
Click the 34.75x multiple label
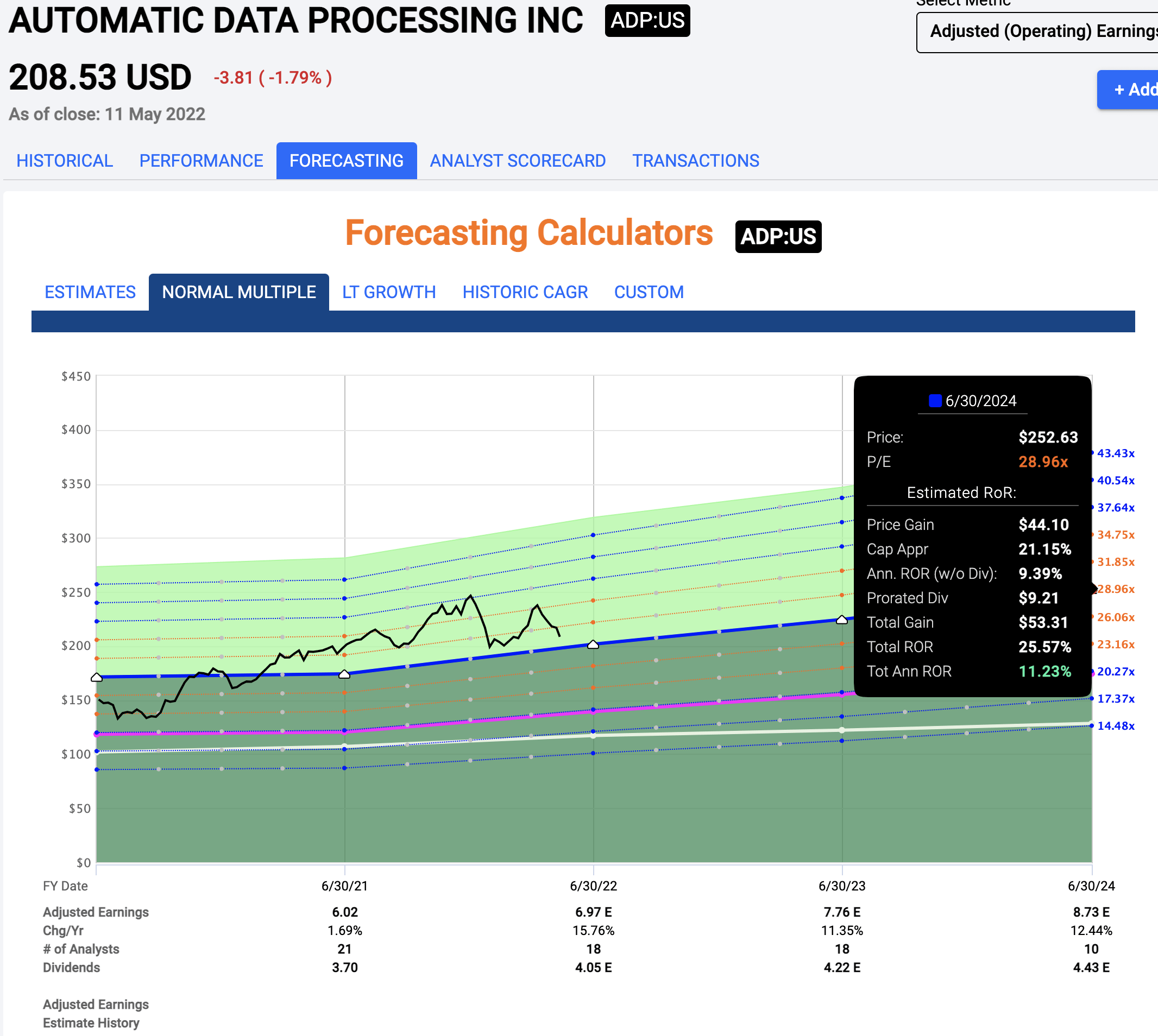[1116, 534]
